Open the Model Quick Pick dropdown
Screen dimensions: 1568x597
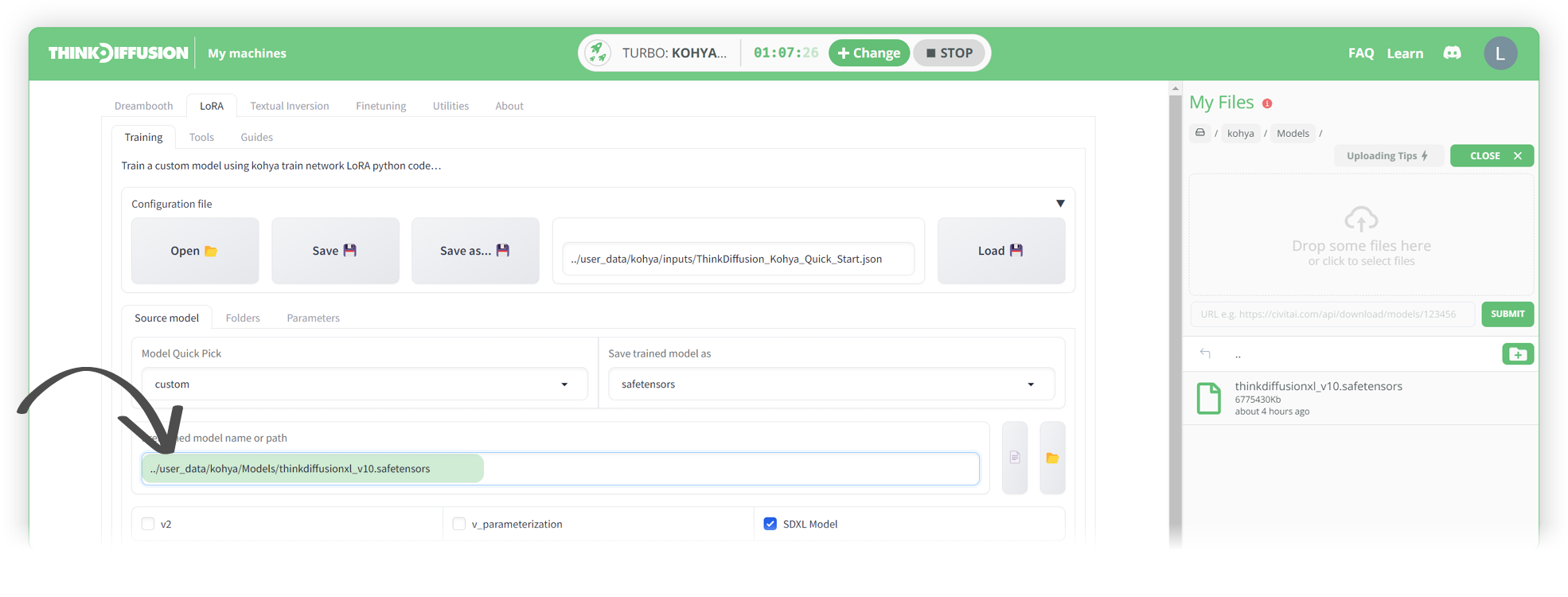click(365, 384)
